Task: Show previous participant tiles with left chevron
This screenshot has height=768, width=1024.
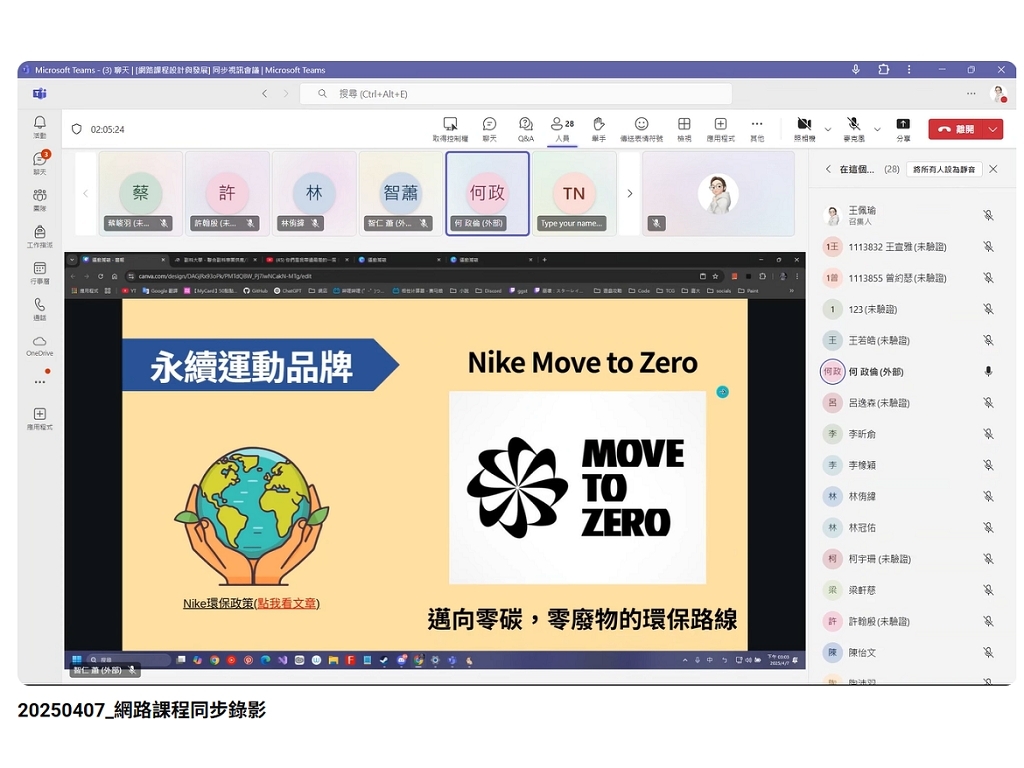Action: click(x=85, y=193)
